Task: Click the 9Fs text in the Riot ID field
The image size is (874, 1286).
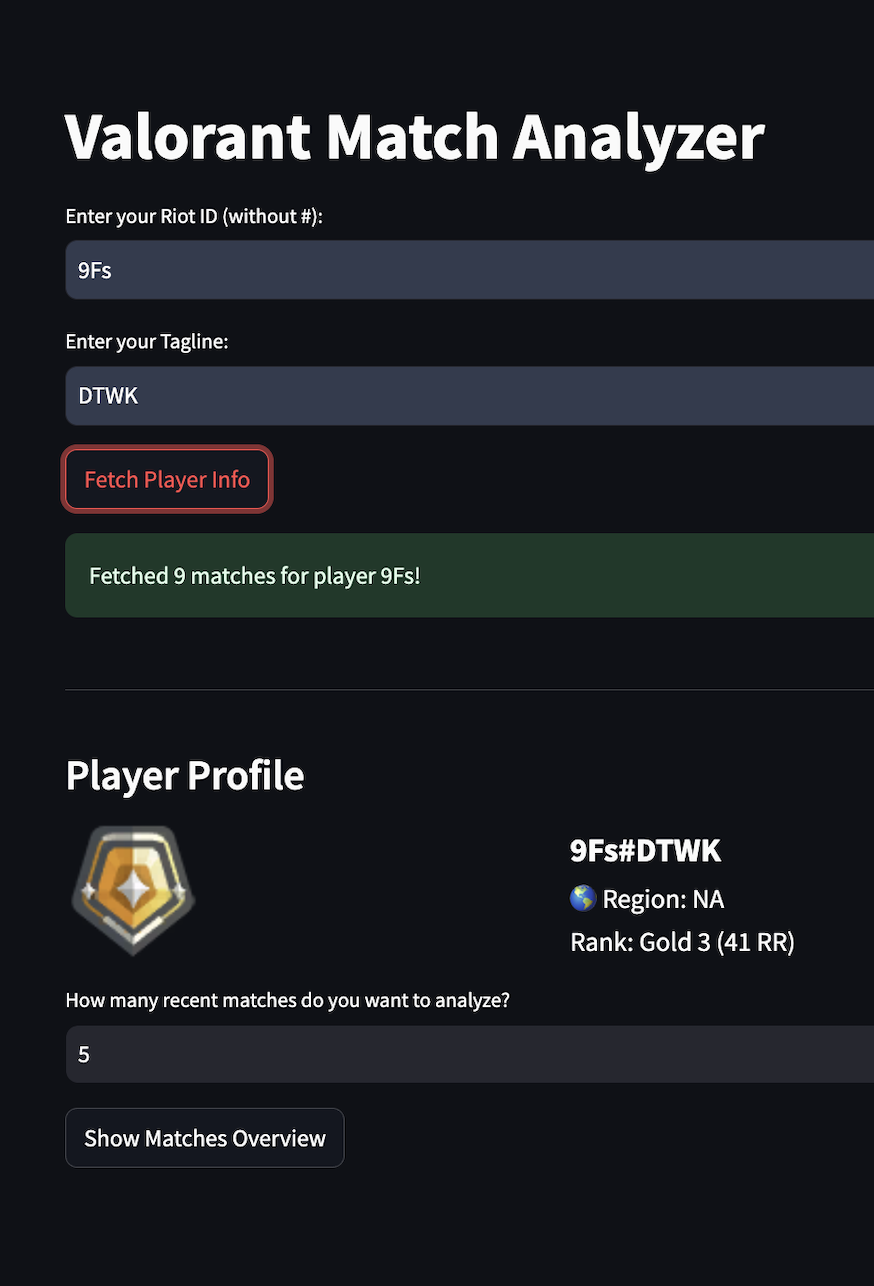Action: tap(95, 270)
